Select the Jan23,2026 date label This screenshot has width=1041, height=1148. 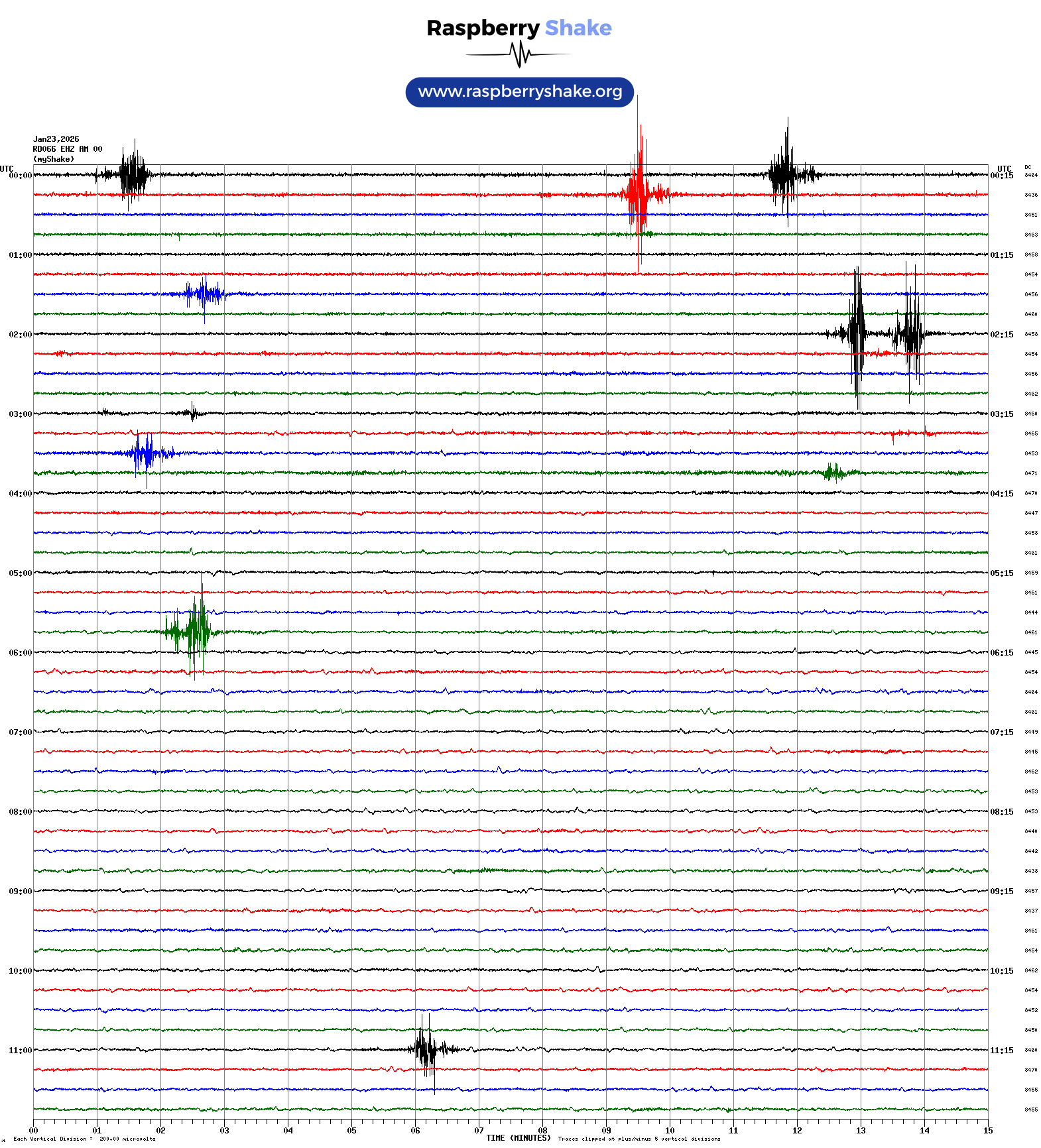(x=56, y=139)
